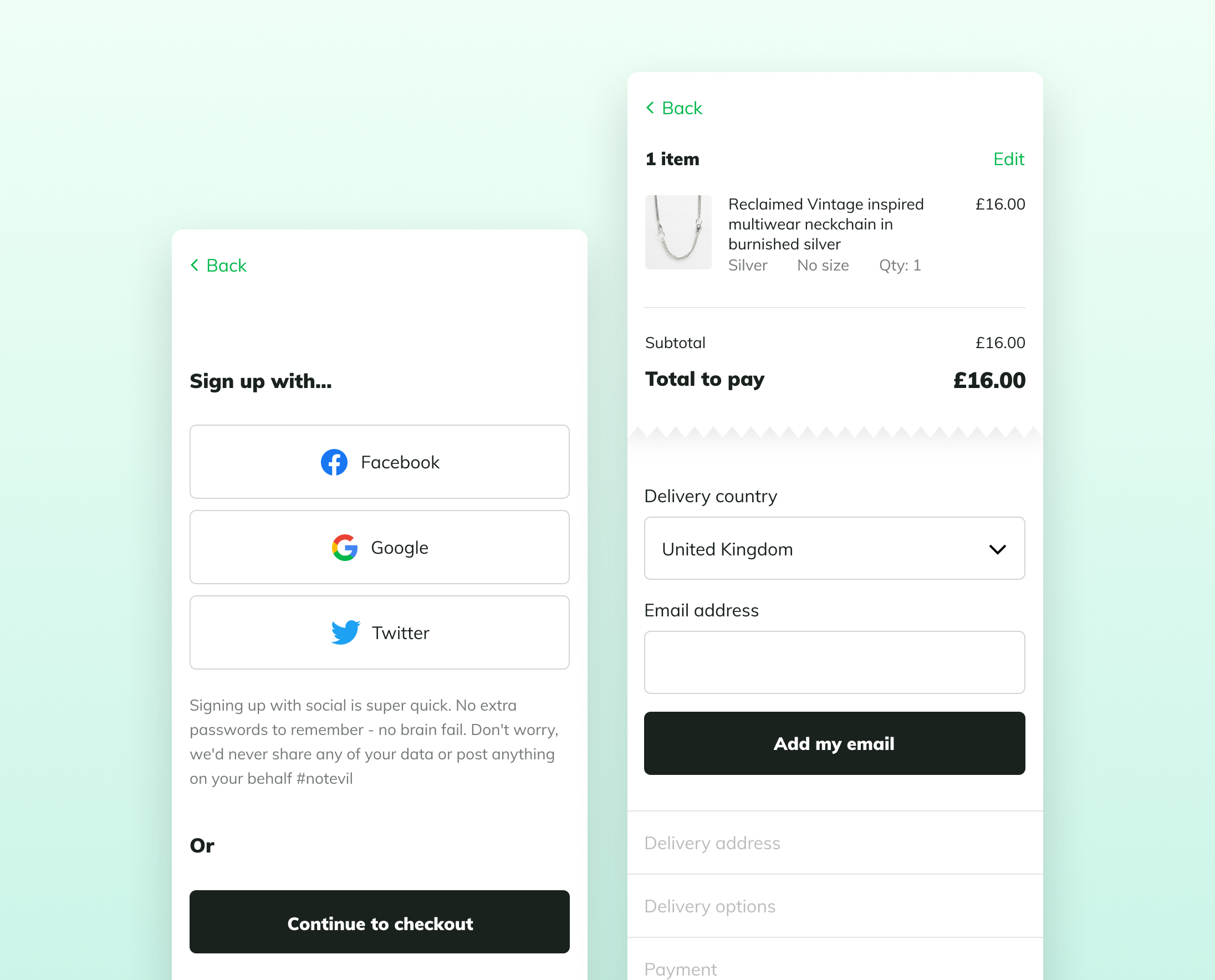Select United Kingdom delivery country dropdown
This screenshot has height=980, width=1215.
pos(834,549)
